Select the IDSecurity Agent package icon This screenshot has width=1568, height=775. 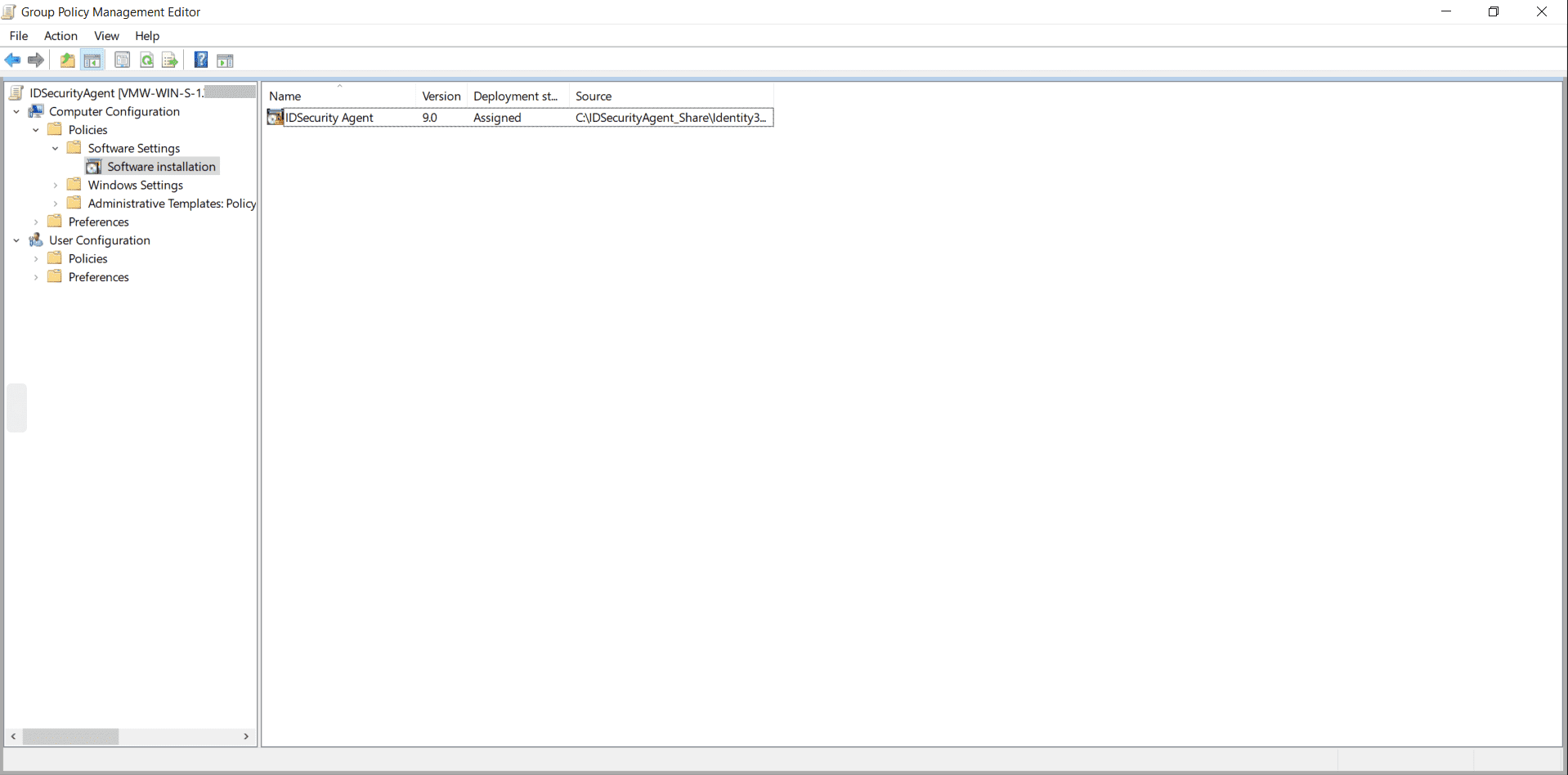point(276,118)
